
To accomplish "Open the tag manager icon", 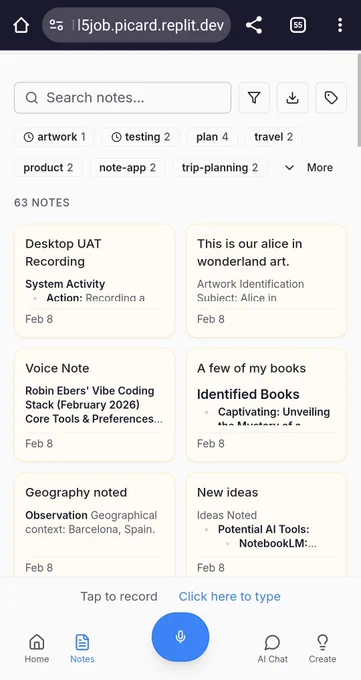I will pos(331,98).
